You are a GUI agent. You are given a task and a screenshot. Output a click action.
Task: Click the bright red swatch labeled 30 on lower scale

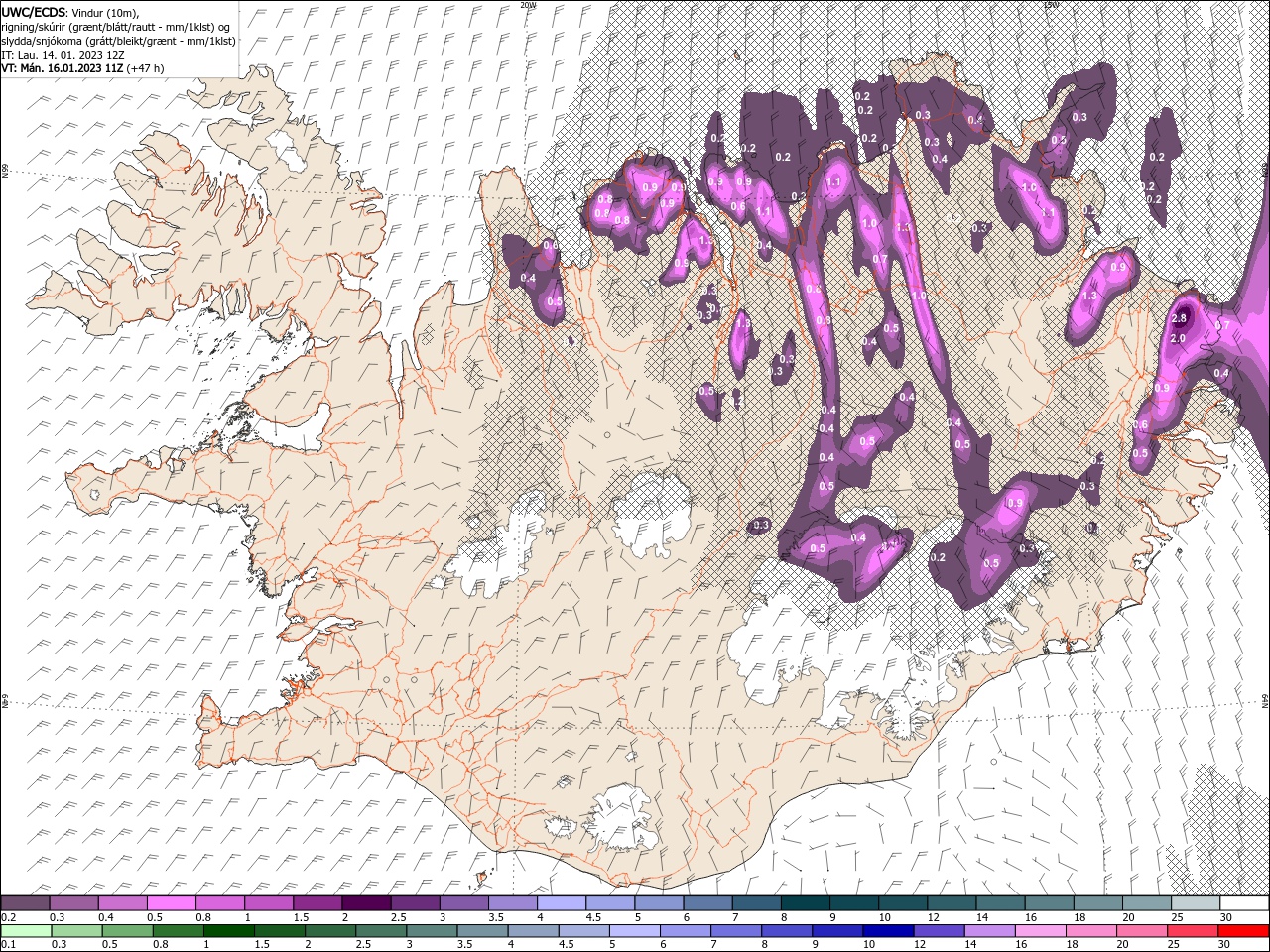pyautogui.click(x=1243, y=931)
